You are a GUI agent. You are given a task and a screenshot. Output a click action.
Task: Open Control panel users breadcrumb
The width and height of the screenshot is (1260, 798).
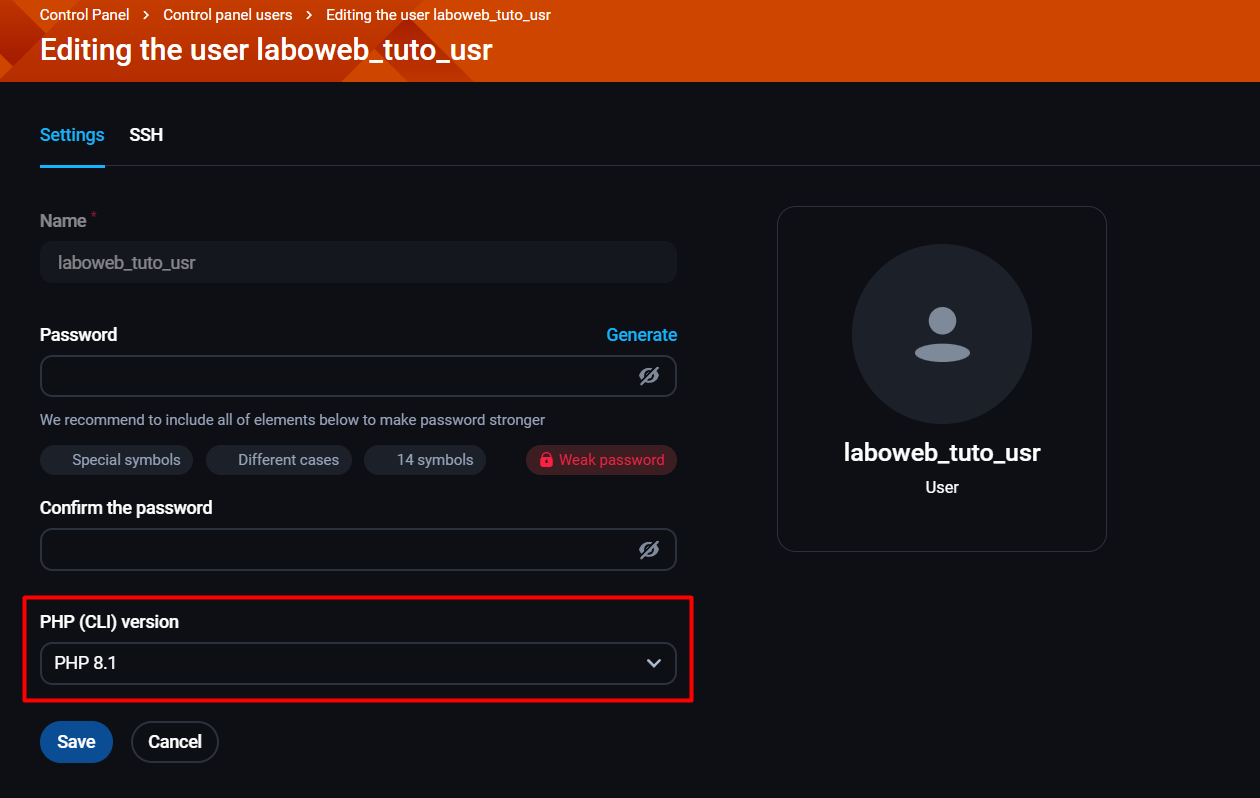(x=228, y=15)
